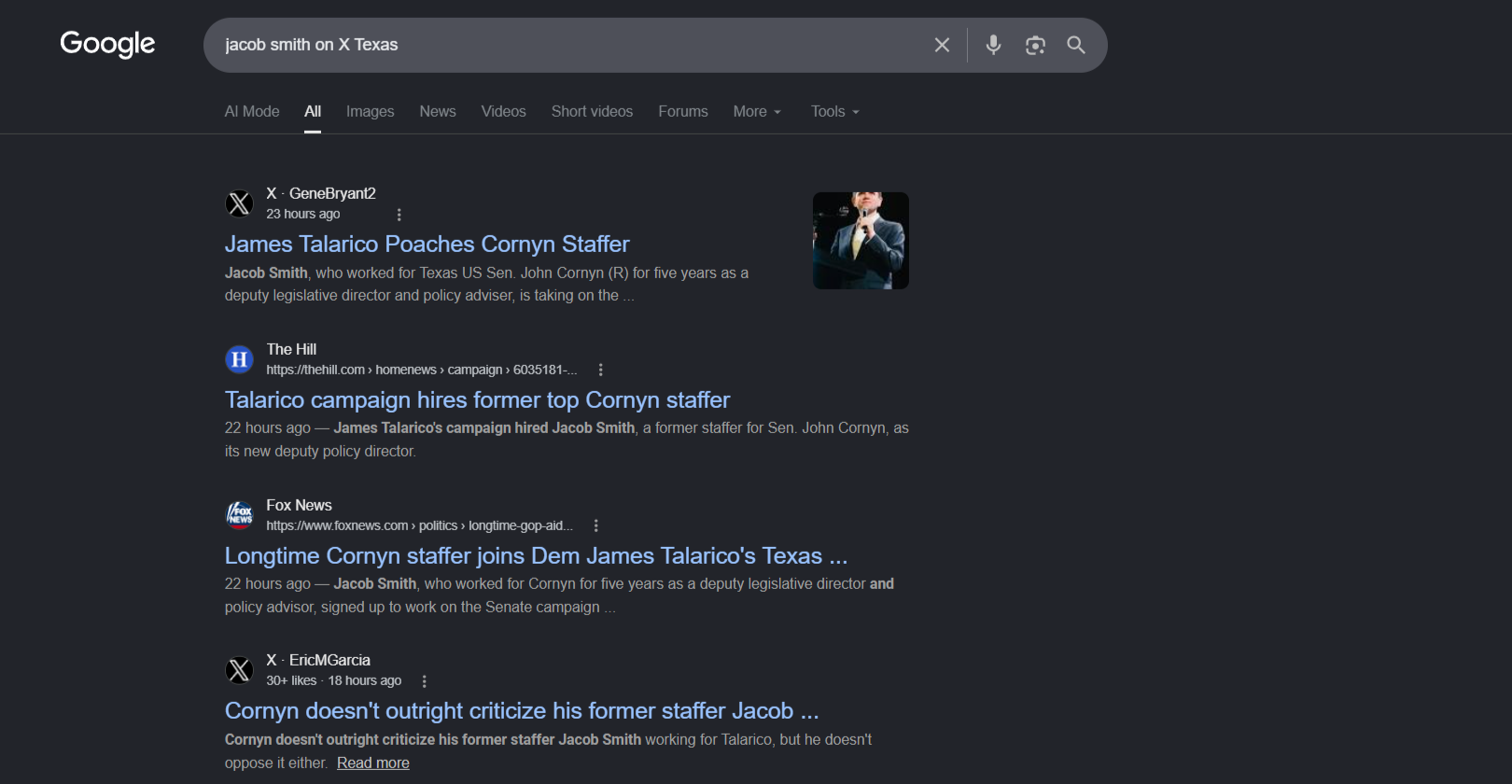Click the 'Read more' link
Viewport: 1512px width, 784px height.
[x=373, y=763]
